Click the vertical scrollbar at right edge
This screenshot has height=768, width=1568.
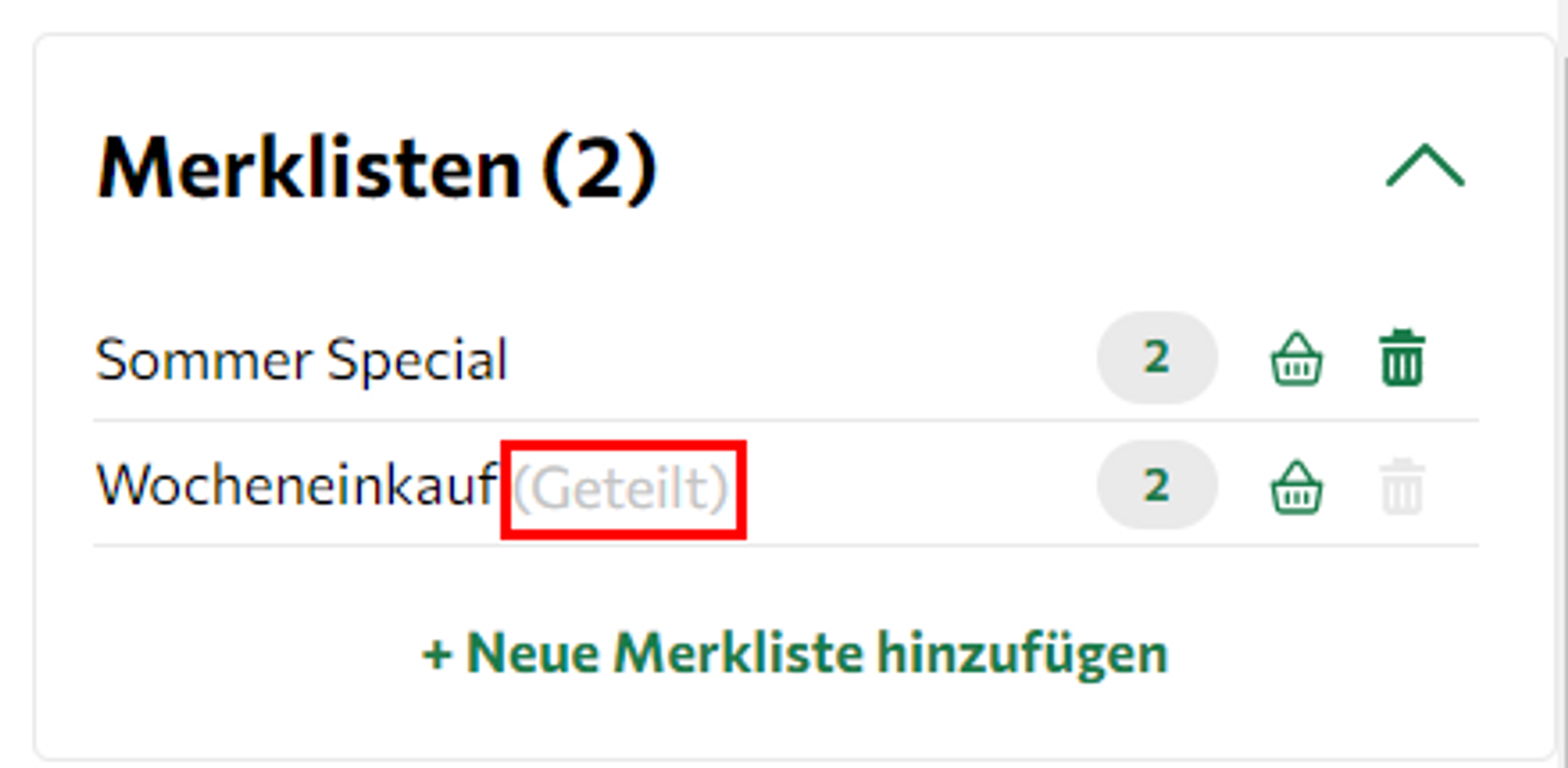click(1562, 314)
